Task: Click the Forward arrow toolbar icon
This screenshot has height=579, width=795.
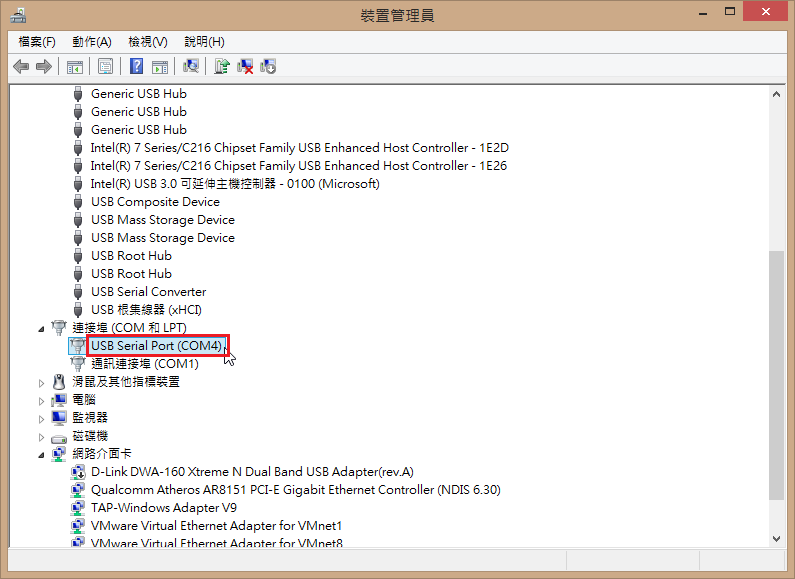Action: 44,66
